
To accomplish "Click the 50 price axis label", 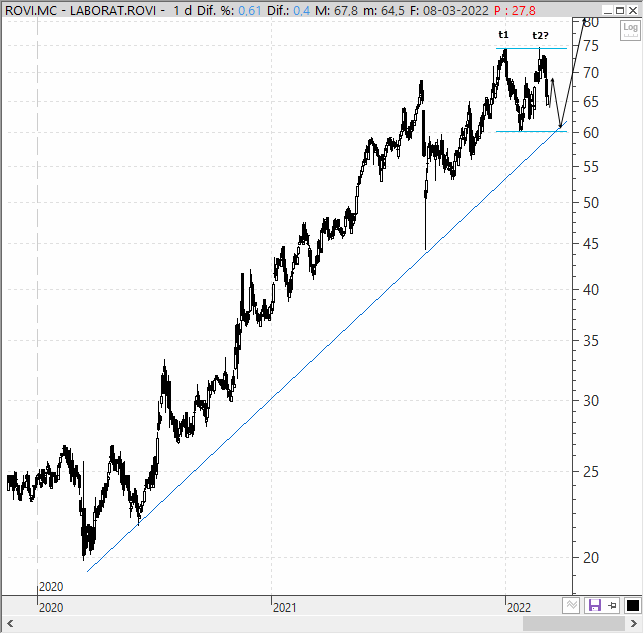I will coord(591,203).
